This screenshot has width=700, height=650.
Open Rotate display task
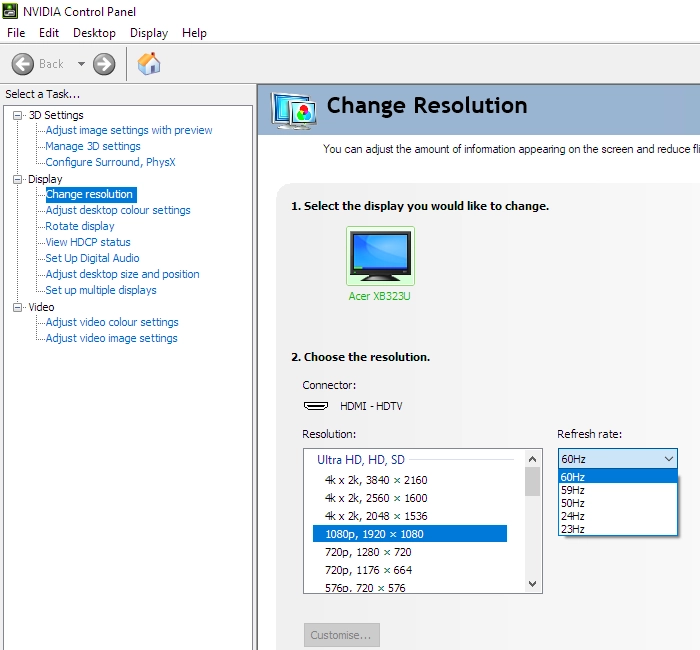80,226
